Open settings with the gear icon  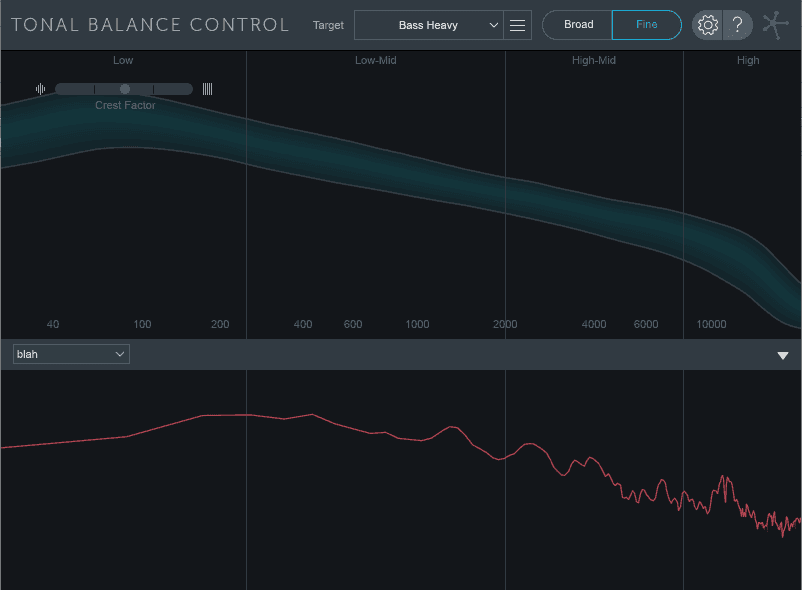(707, 25)
